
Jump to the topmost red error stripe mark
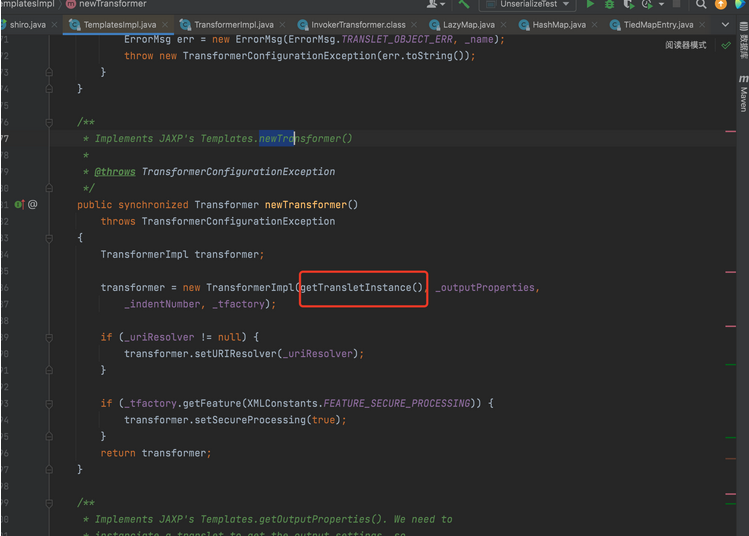click(730, 131)
